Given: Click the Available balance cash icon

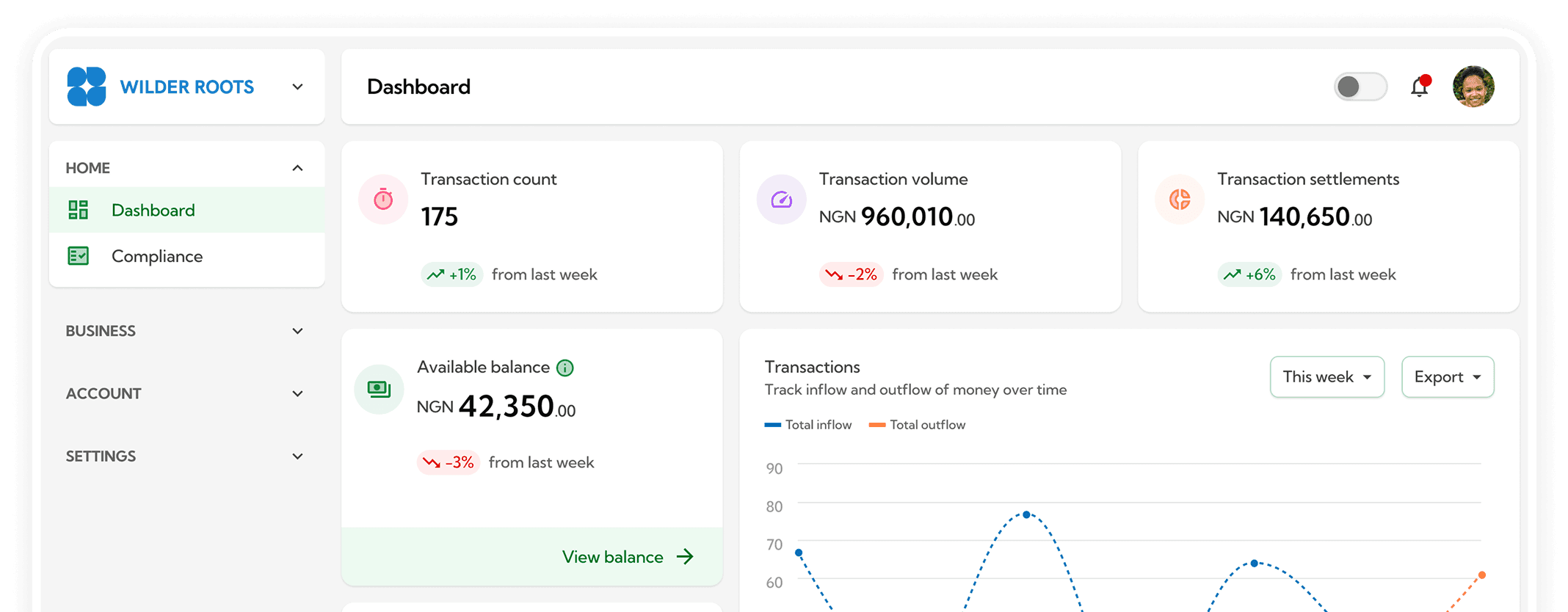Looking at the screenshot, I should [379, 389].
